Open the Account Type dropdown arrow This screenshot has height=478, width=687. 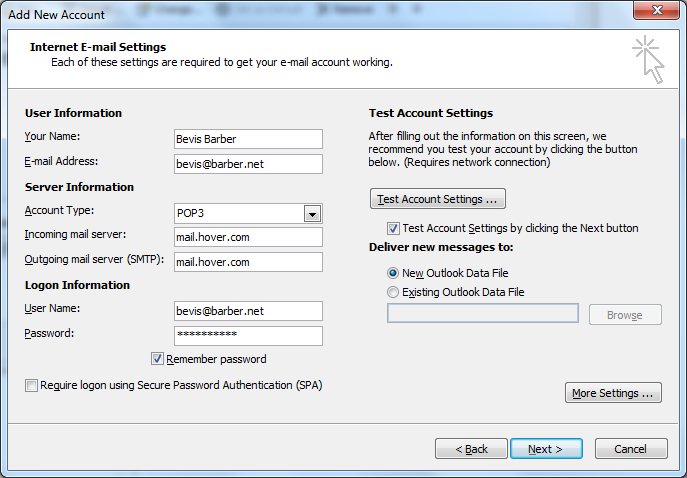(x=312, y=214)
